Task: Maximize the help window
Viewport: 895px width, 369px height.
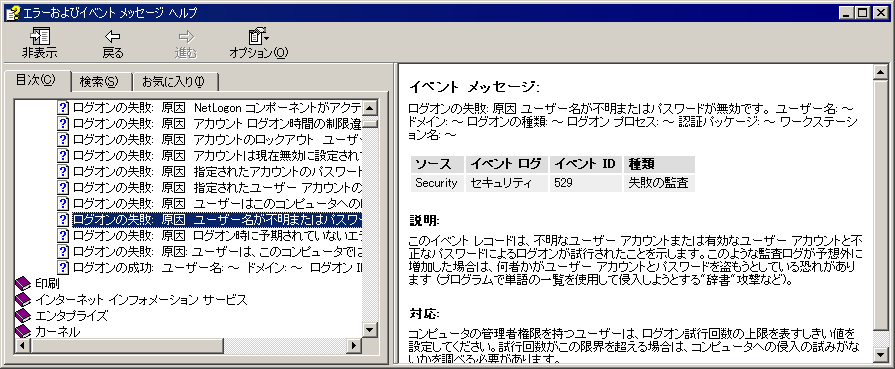Action: pyautogui.click(x=862, y=13)
